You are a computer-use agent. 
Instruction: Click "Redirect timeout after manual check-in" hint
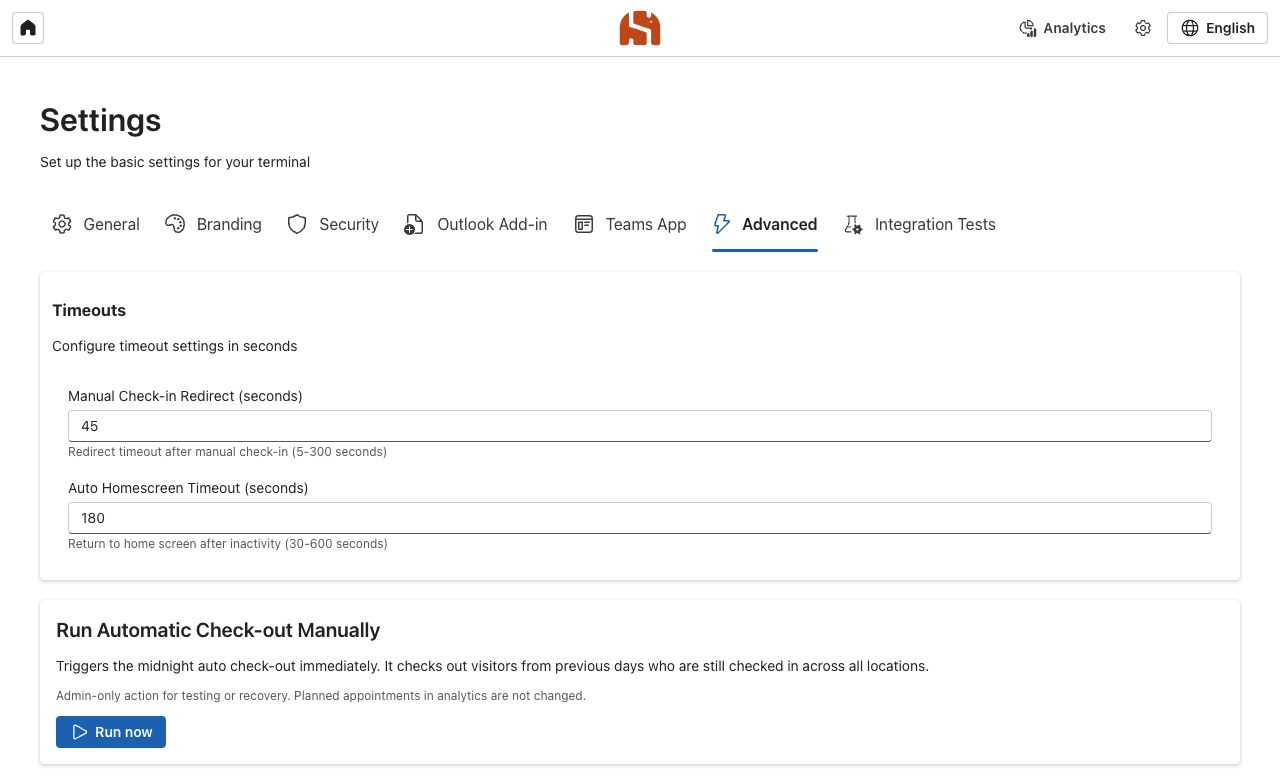click(x=227, y=452)
